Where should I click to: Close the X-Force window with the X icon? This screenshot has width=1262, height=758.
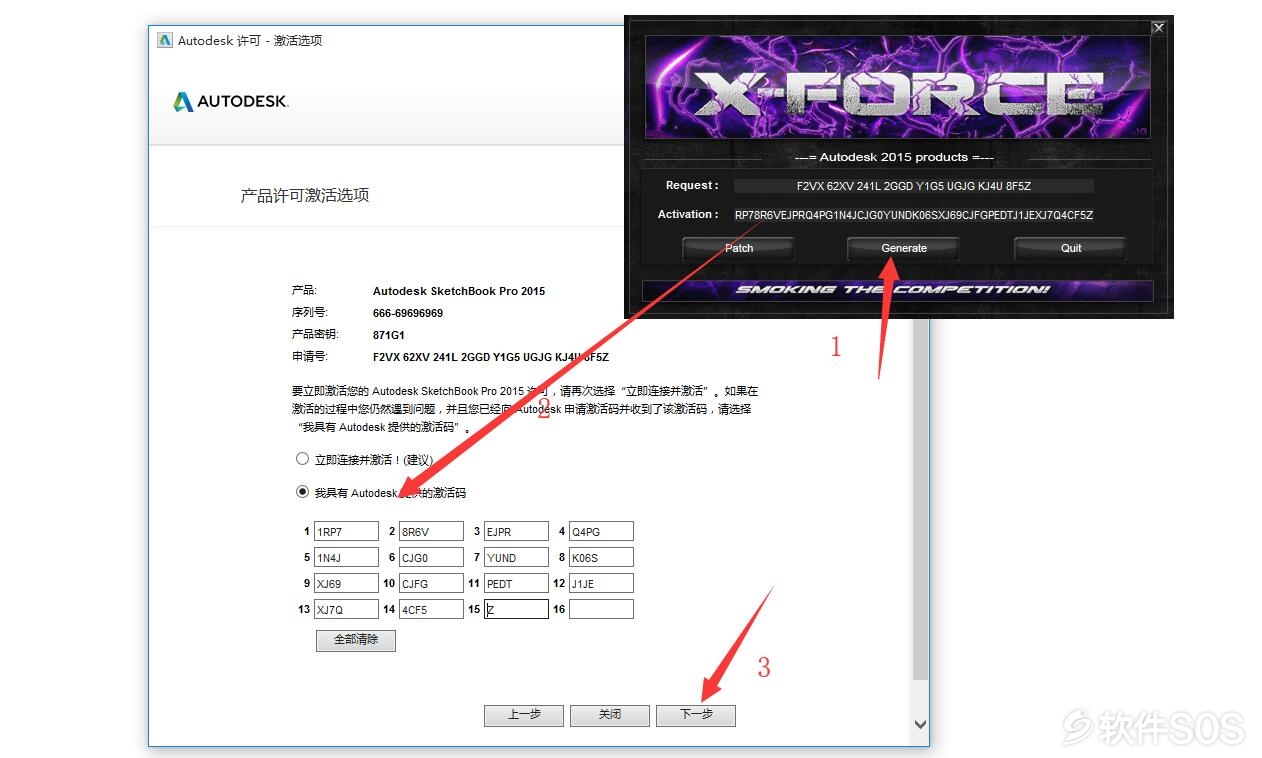1159,28
